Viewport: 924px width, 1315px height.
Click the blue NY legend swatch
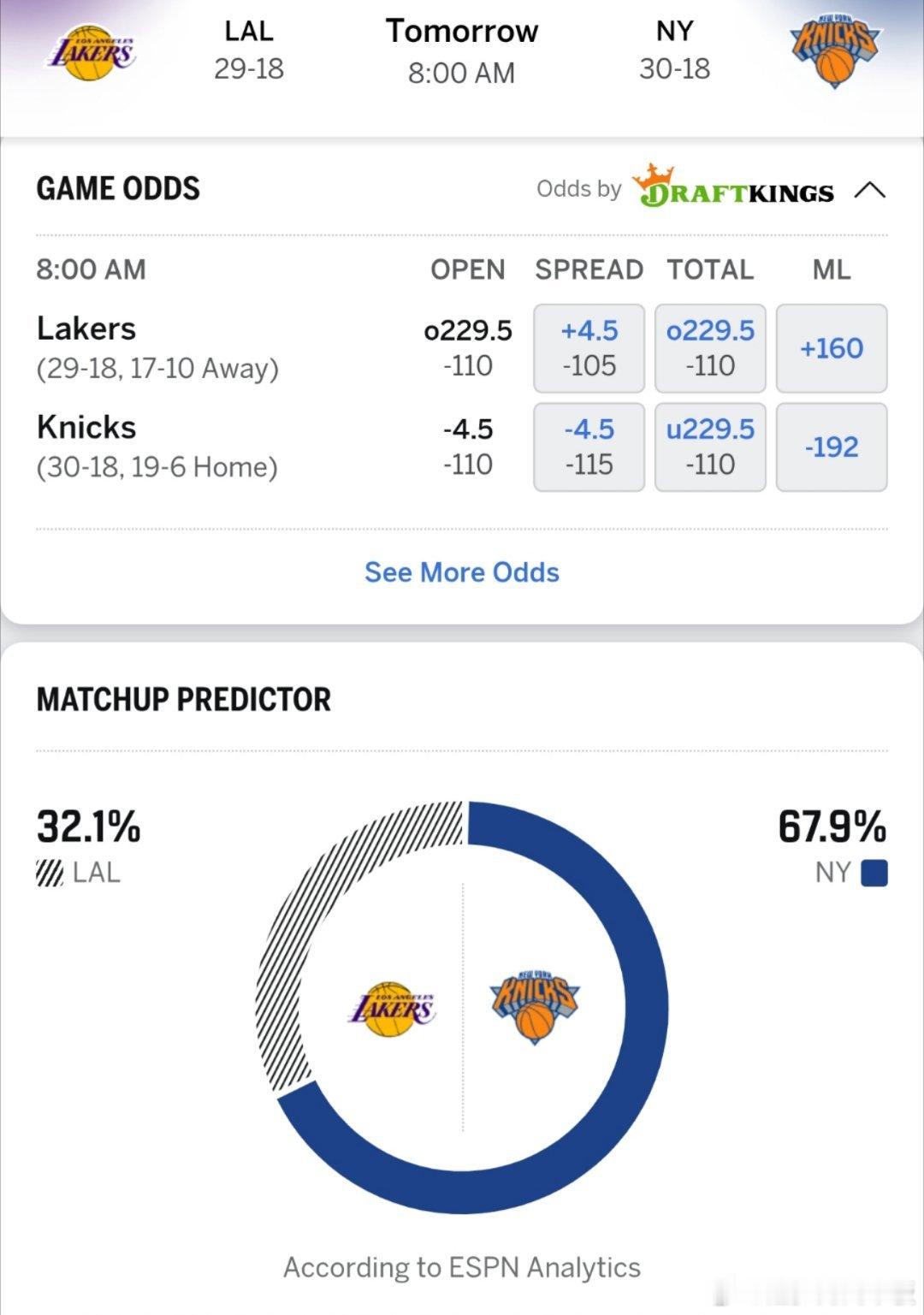coord(874,874)
